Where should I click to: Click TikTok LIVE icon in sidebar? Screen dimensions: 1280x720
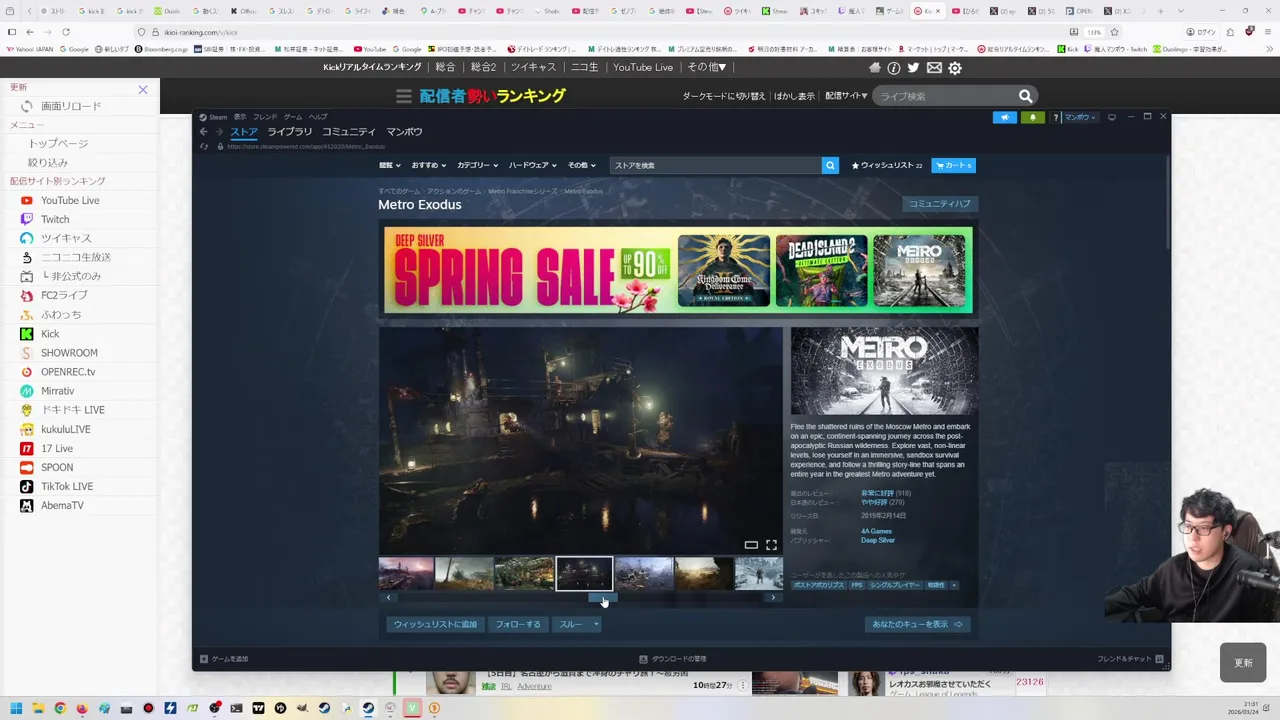point(27,486)
